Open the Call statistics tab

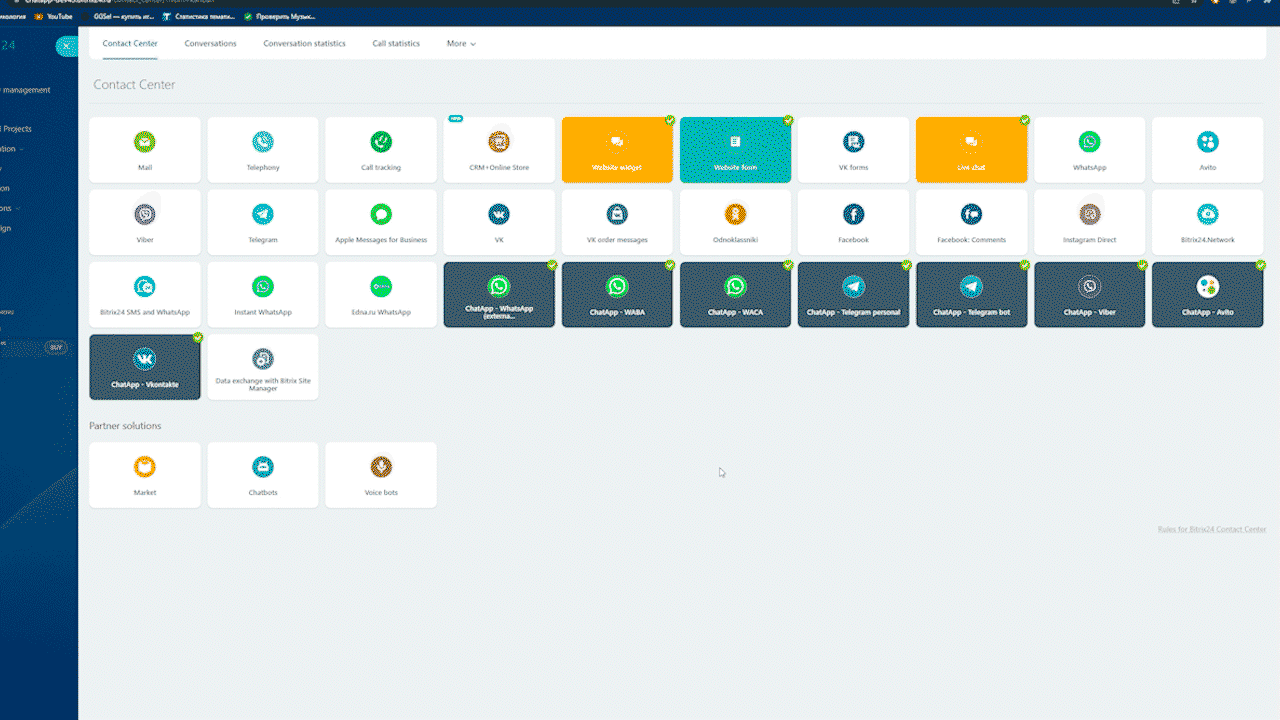point(396,44)
